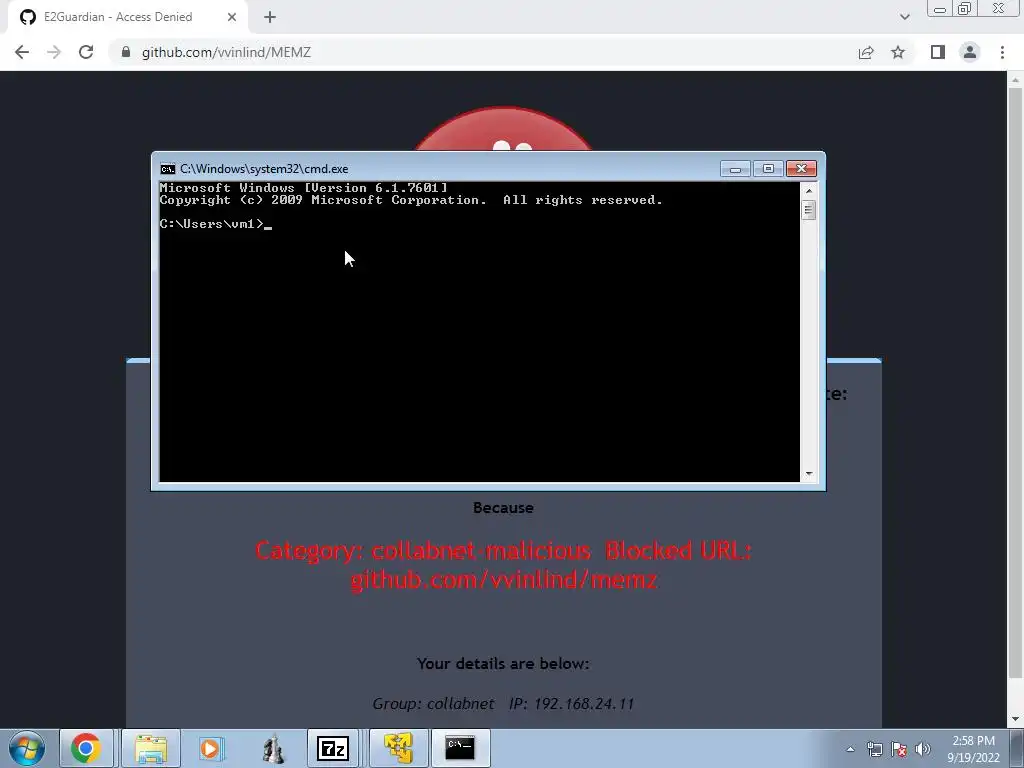
Task: Open Windows Explorer from taskbar
Action: [151, 748]
